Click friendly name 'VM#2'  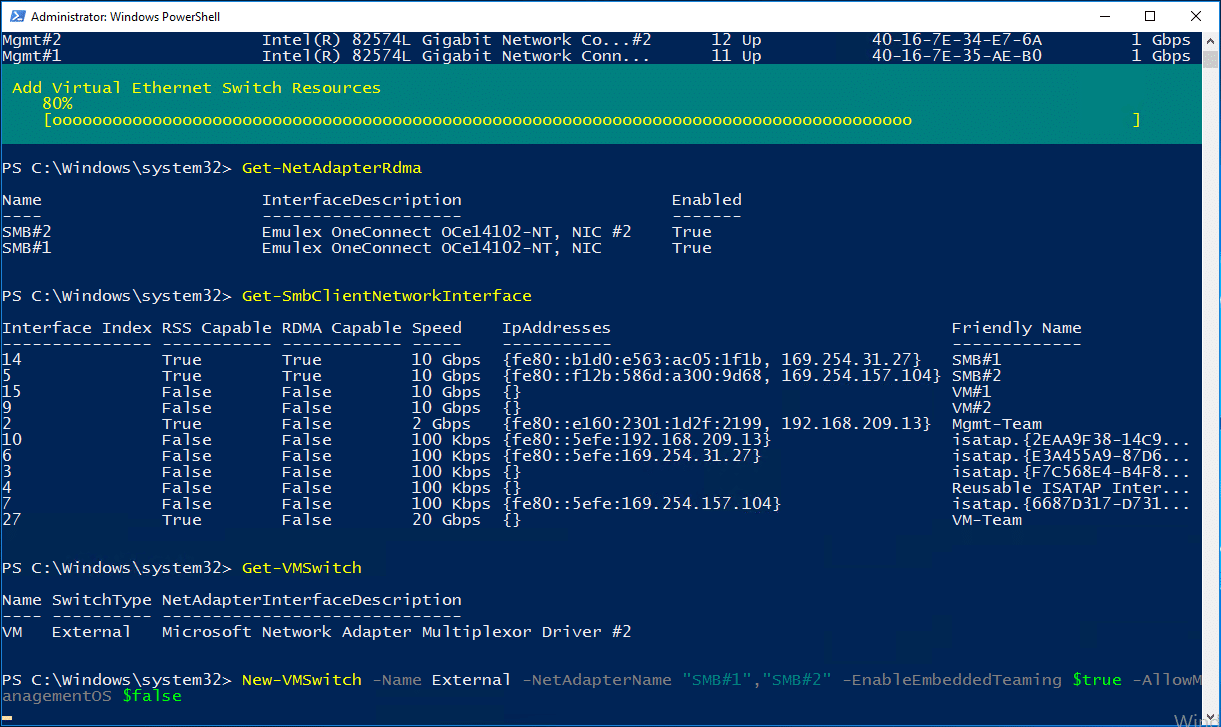point(972,408)
